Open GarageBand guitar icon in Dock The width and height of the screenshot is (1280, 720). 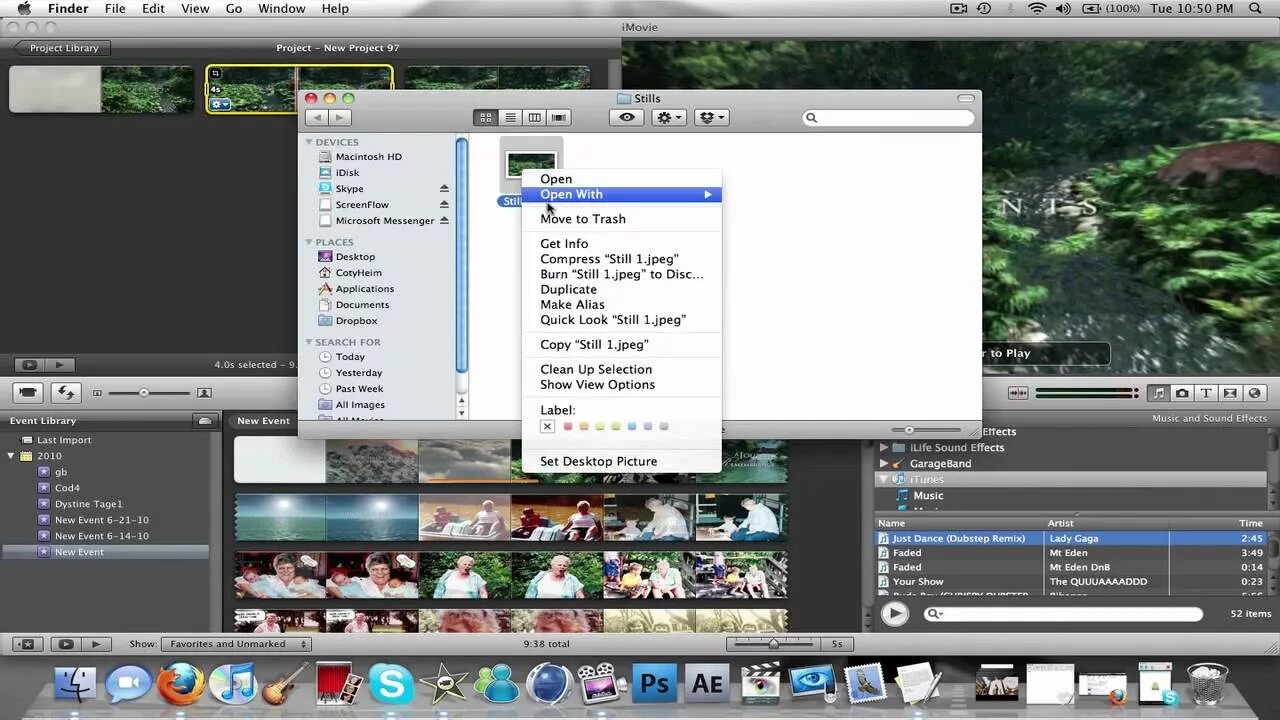(x=285, y=684)
